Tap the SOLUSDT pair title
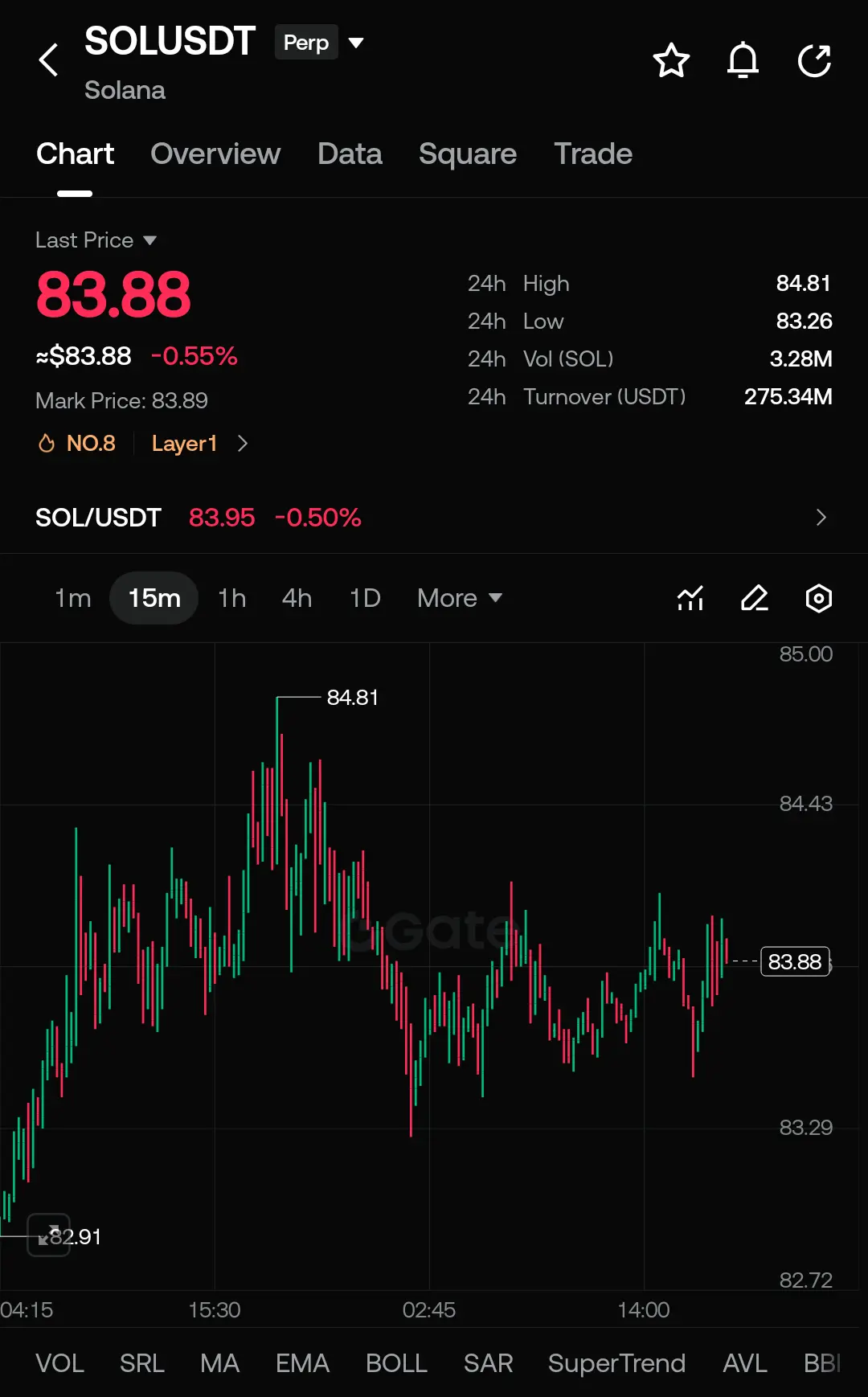Image resolution: width=868 pixels, height=1397 pixels. (x=170, y=41)
